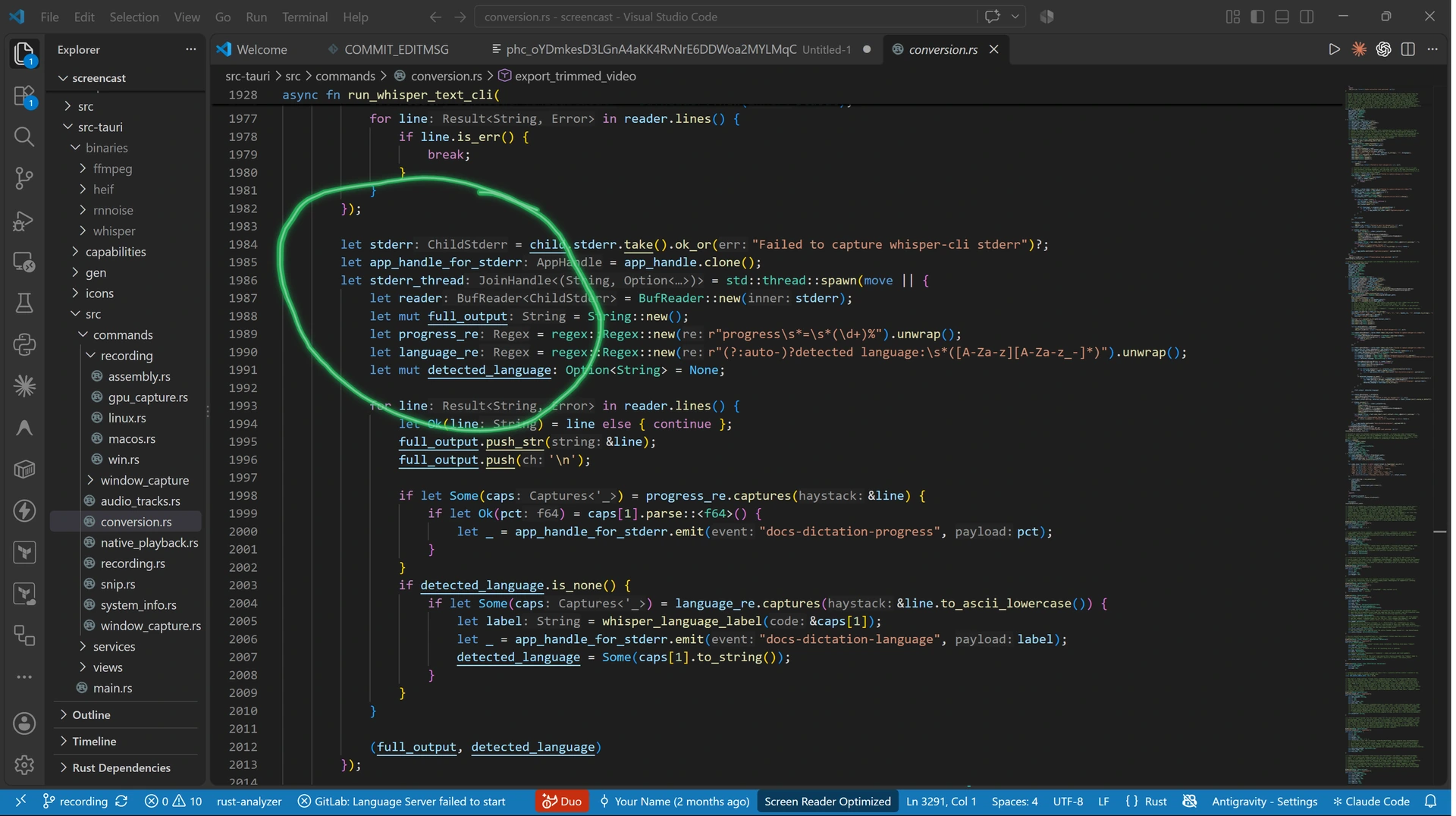
Task: Collapse the recording folder
Action: click(126, 356)
